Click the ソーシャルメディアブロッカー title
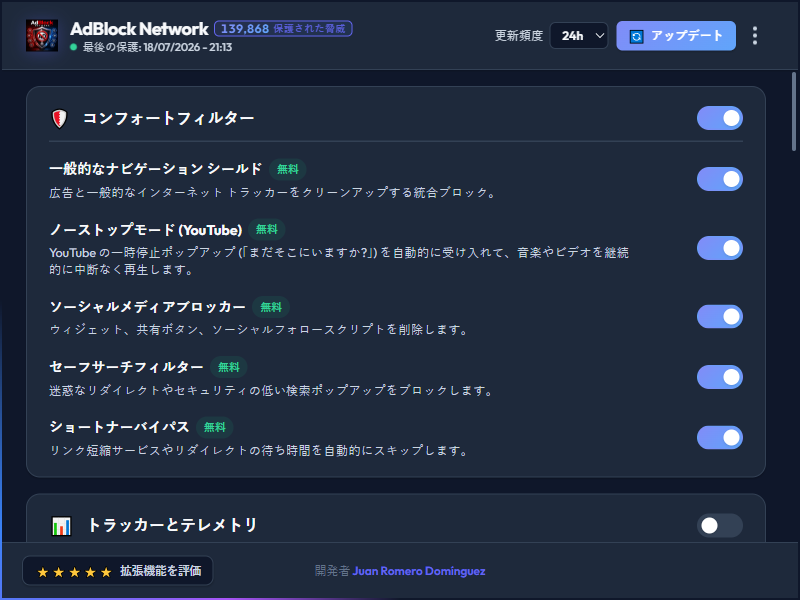Viewport: 800px width, 600px height. [x=147, y=307]
